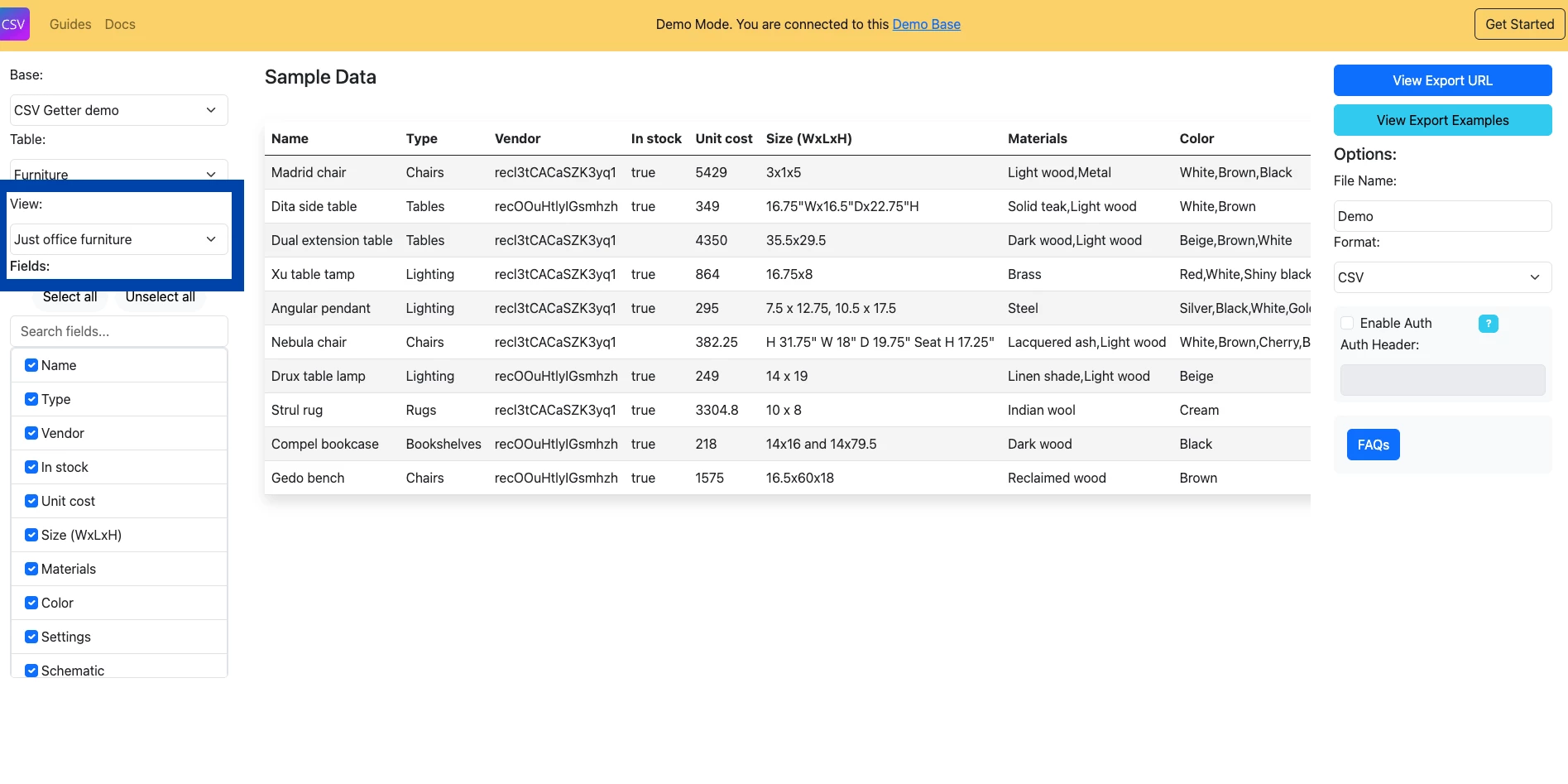Screen dimensions: 1568x784
Task: Uncheck the Size (WxLxH) field checkbox
Action: click(x=31, y=535)
